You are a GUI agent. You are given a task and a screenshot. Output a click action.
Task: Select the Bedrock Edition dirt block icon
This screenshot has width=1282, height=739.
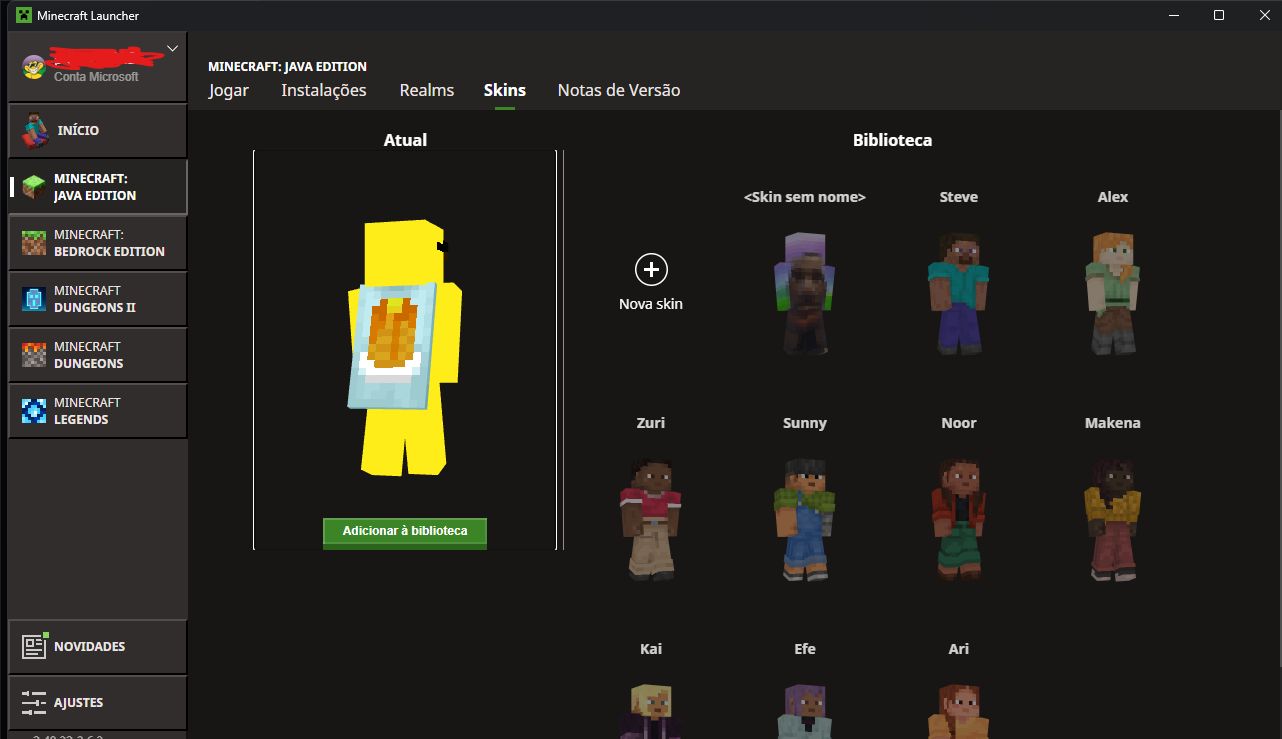(x=34, y=243)
